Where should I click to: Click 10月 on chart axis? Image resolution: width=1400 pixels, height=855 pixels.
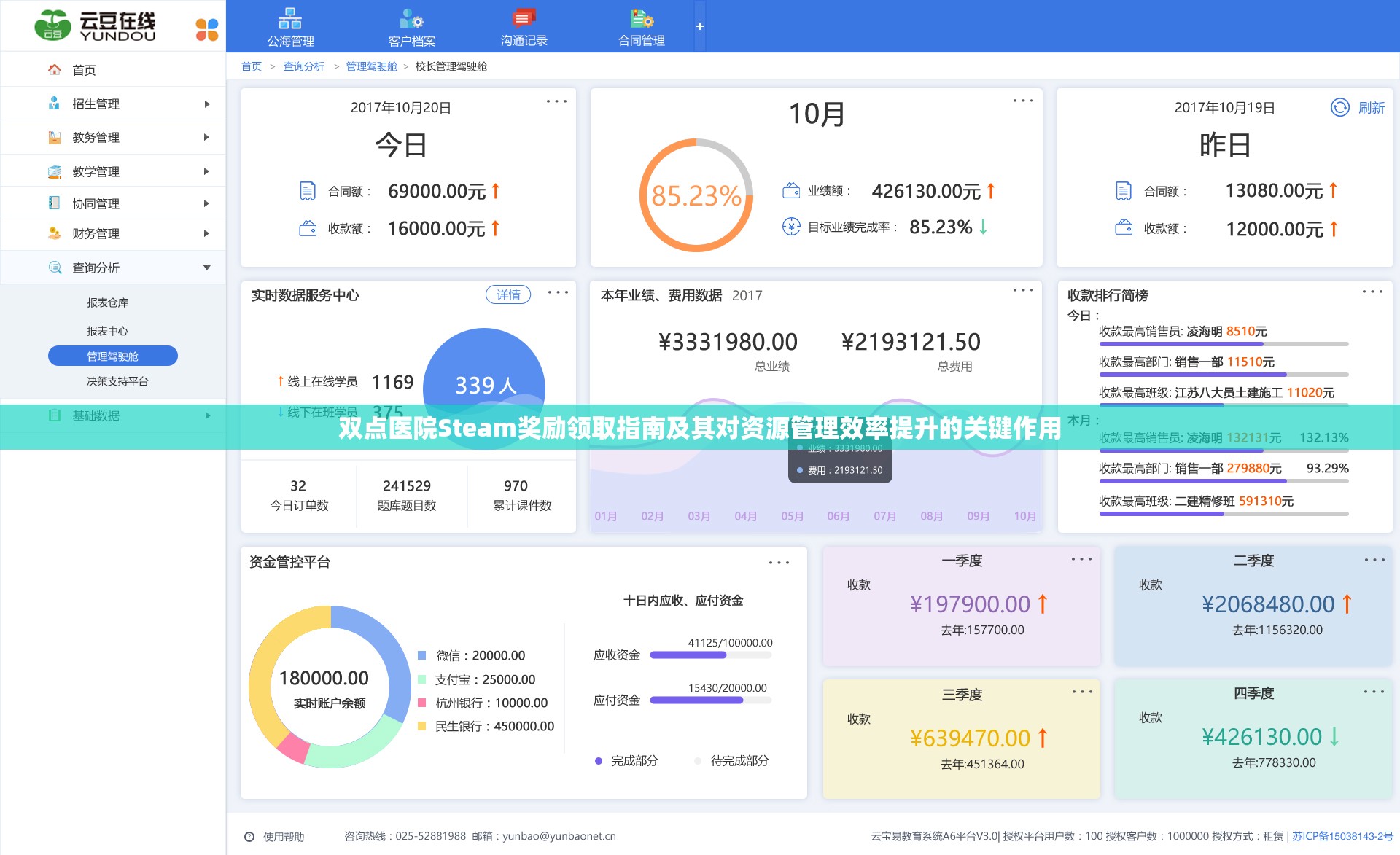(x=1024, y=516)
